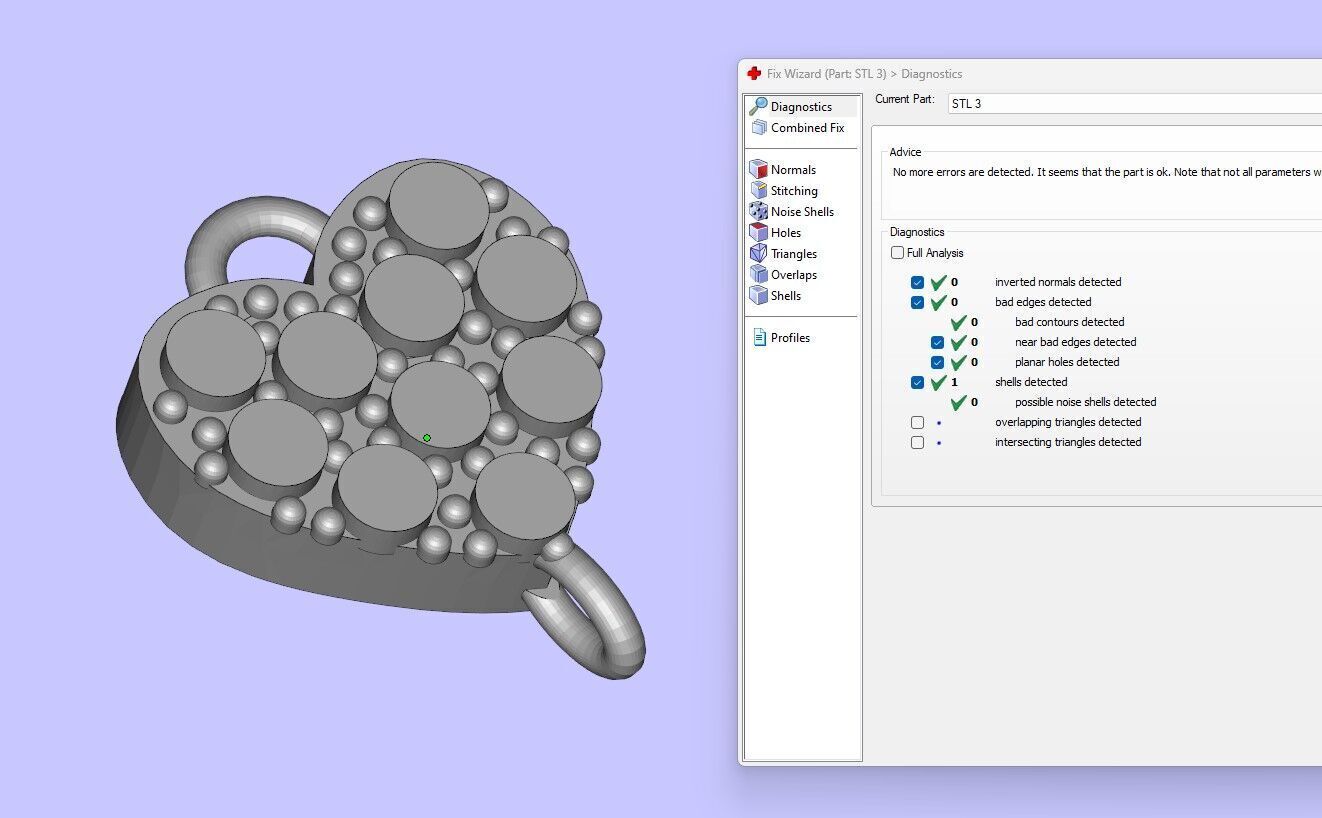Viewport: 1322px width, 818px height.
Task: Go to the Stitching page
Action: pos(794,190)
